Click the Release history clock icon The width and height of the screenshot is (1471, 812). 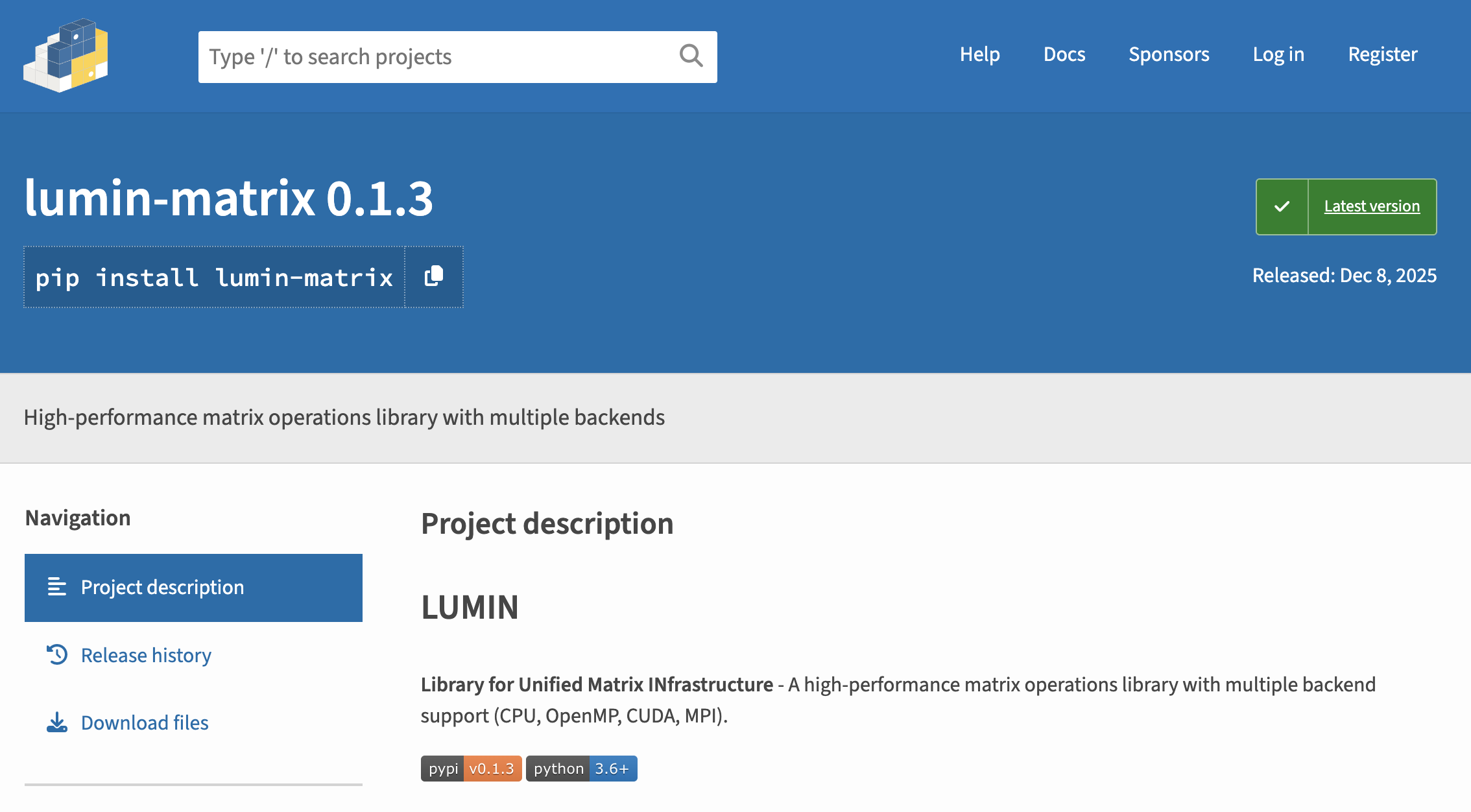click(57, 654)
